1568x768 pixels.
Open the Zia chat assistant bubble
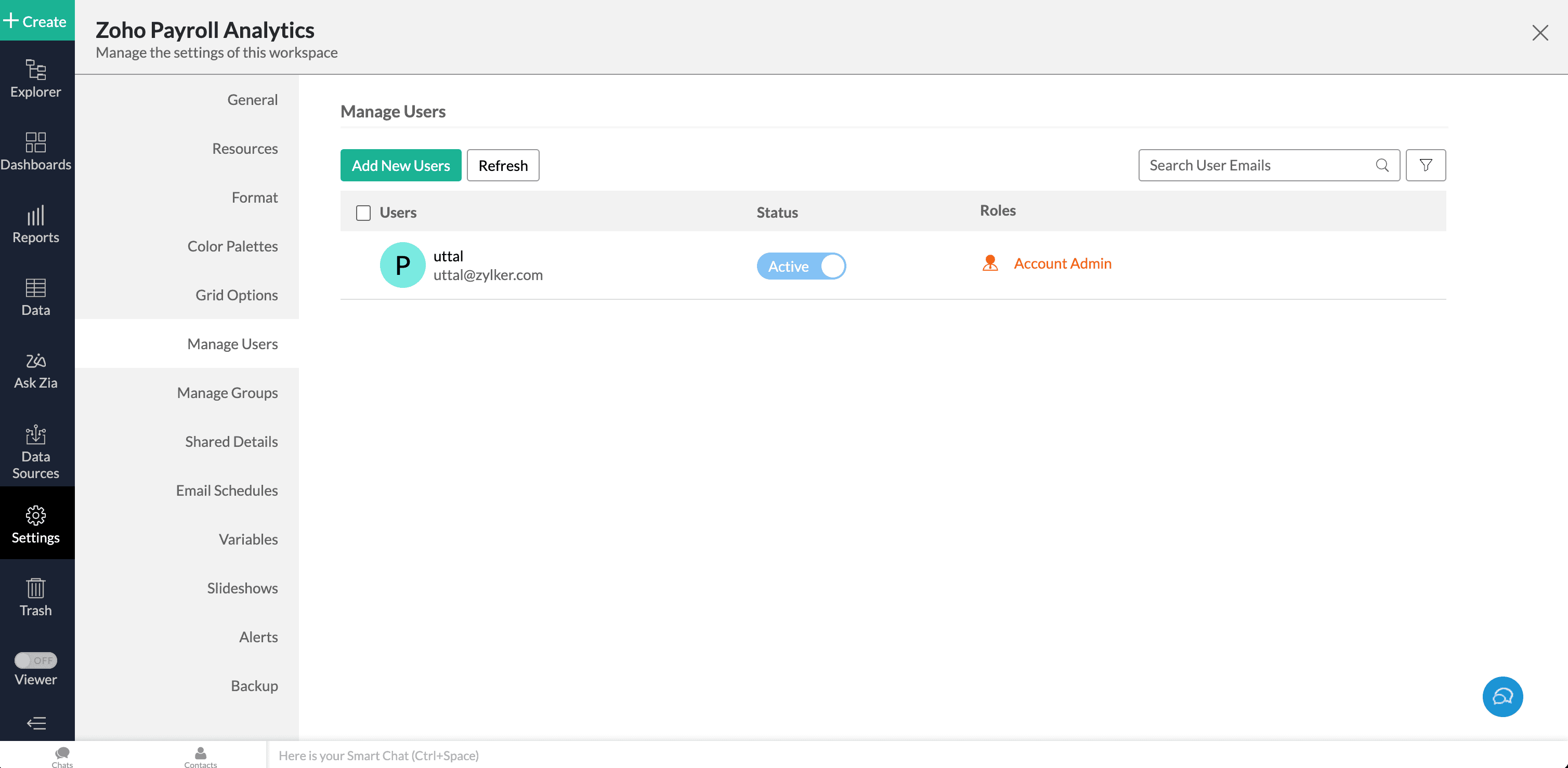pos(1503,697)
